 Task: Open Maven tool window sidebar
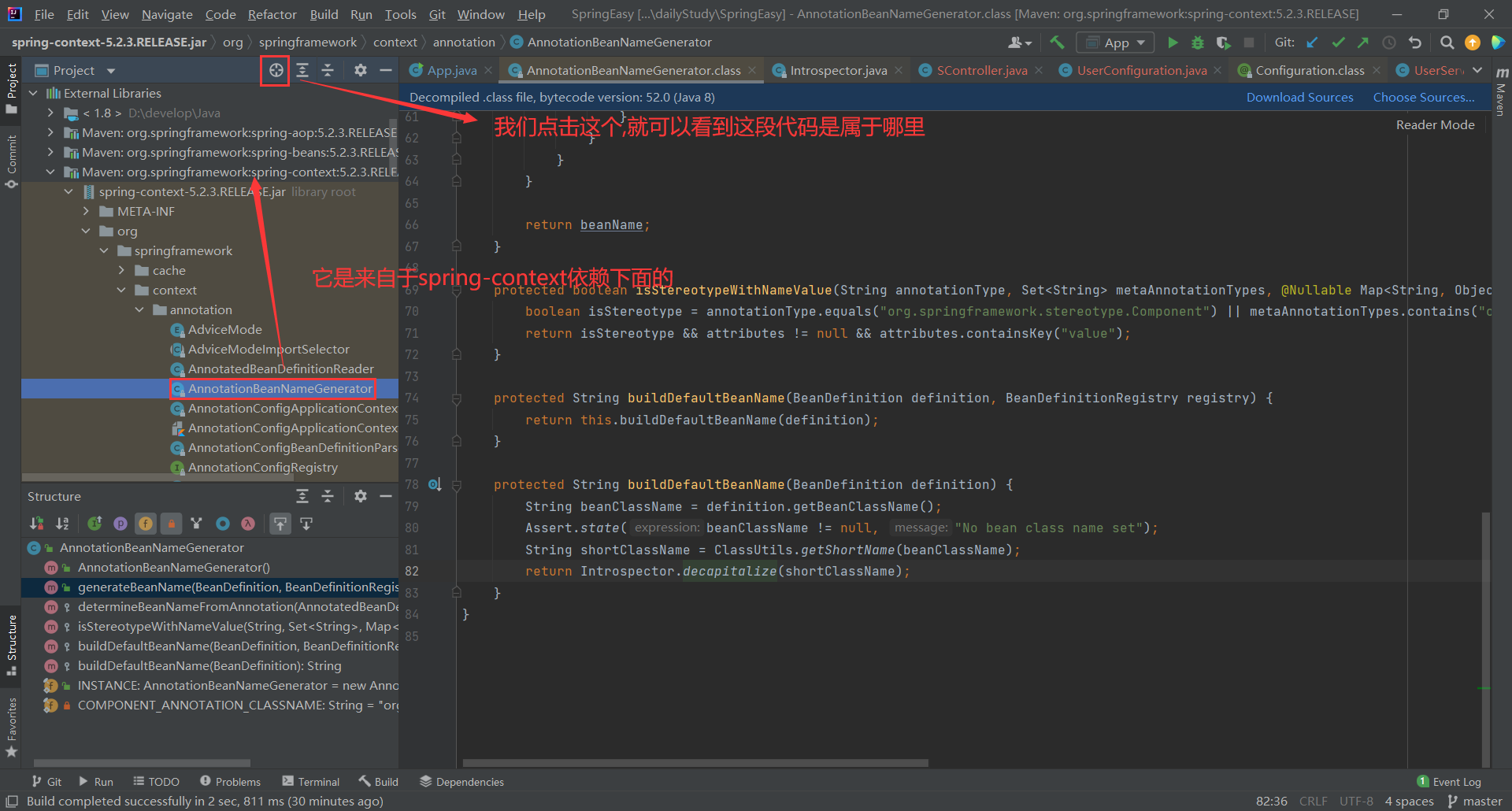1502,91
